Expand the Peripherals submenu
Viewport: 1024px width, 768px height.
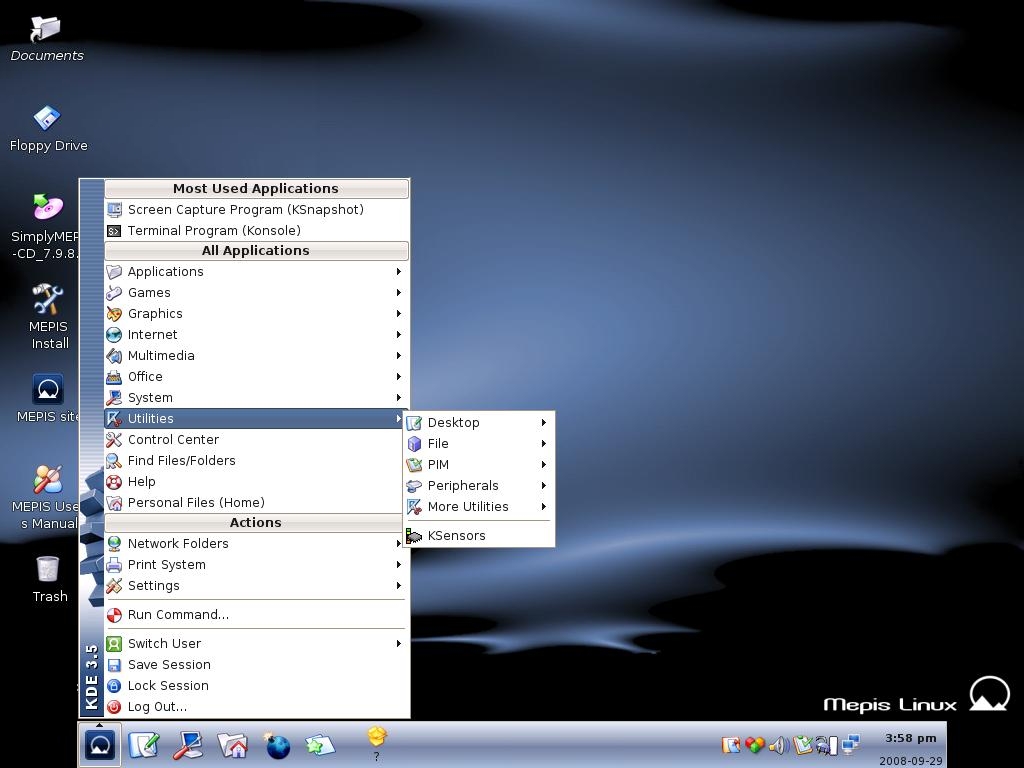click(x=463, y=486)
